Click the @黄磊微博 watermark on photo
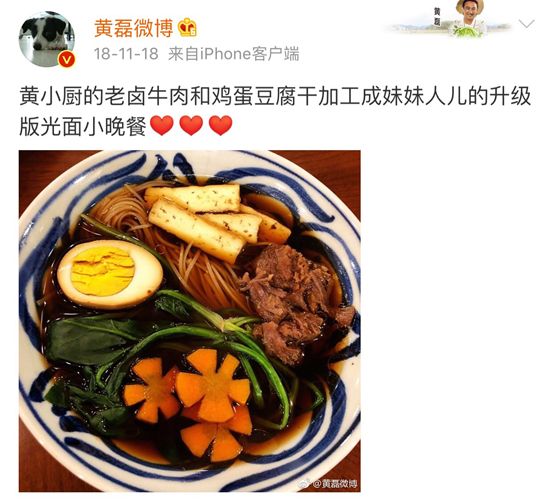 click(x=335, y=483)
